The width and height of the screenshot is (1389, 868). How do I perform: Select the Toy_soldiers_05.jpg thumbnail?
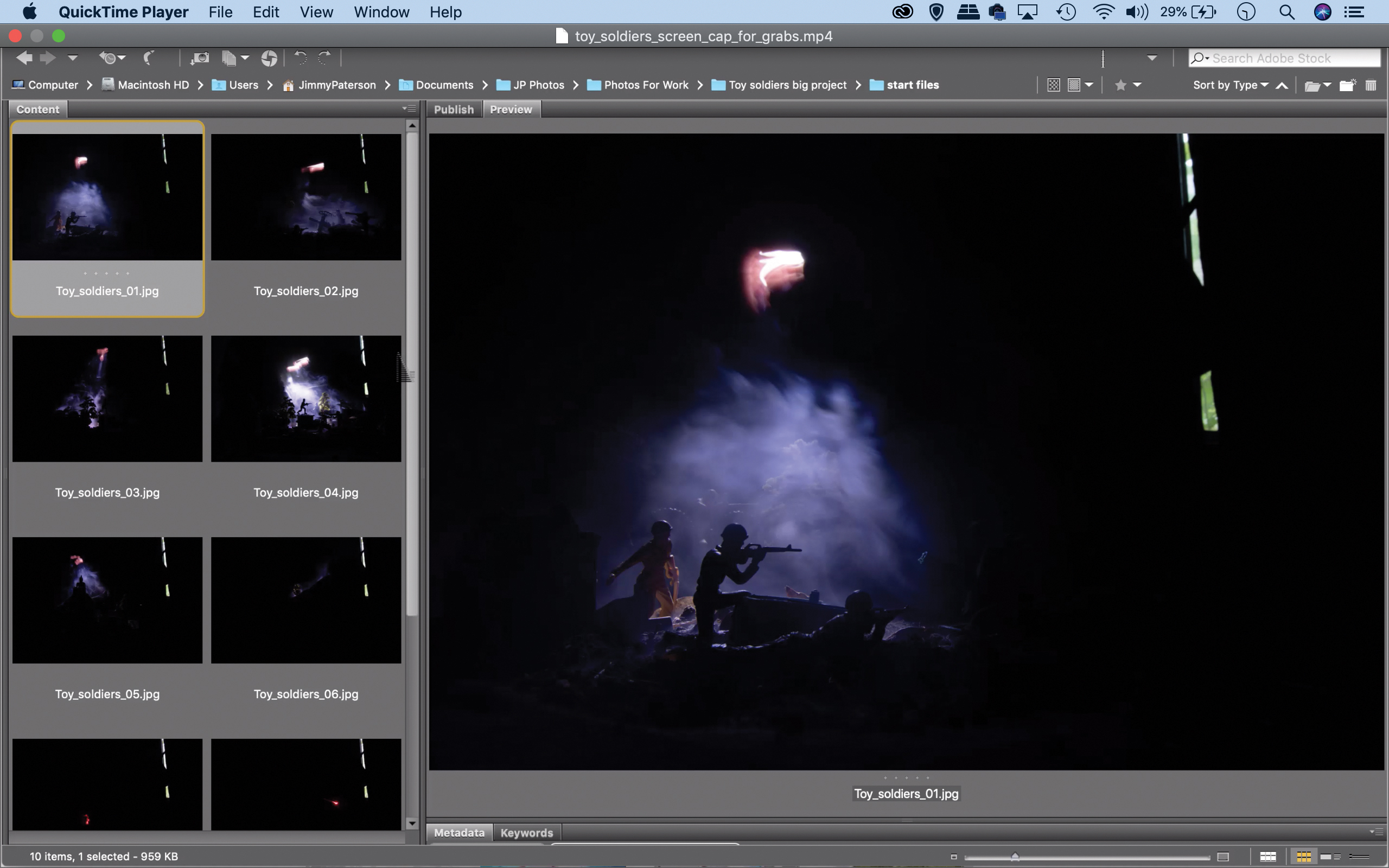point(107,600)
